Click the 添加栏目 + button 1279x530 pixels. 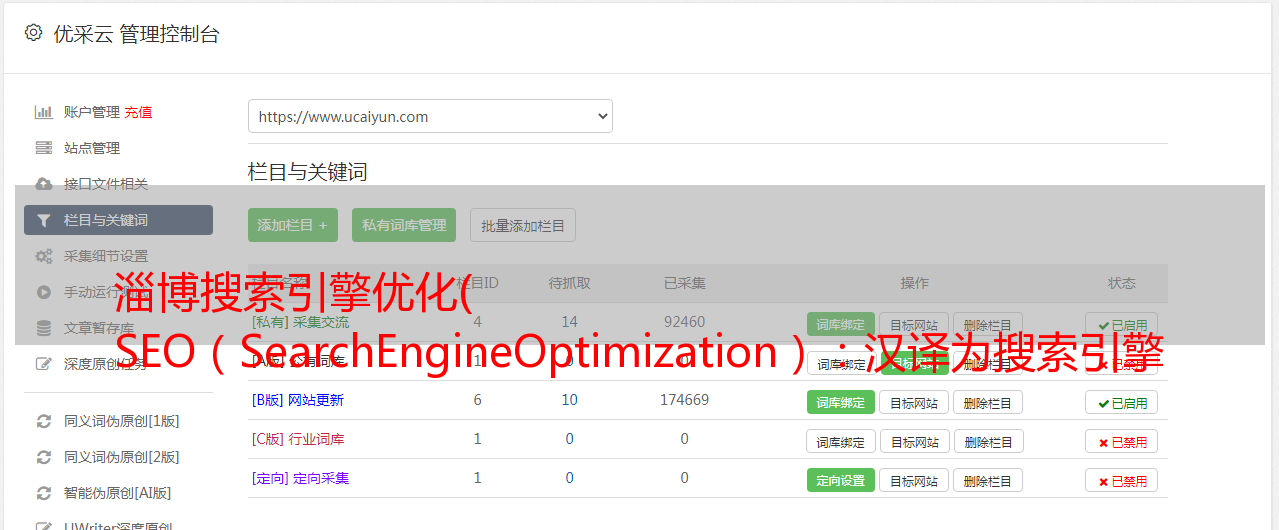point(293,225)
